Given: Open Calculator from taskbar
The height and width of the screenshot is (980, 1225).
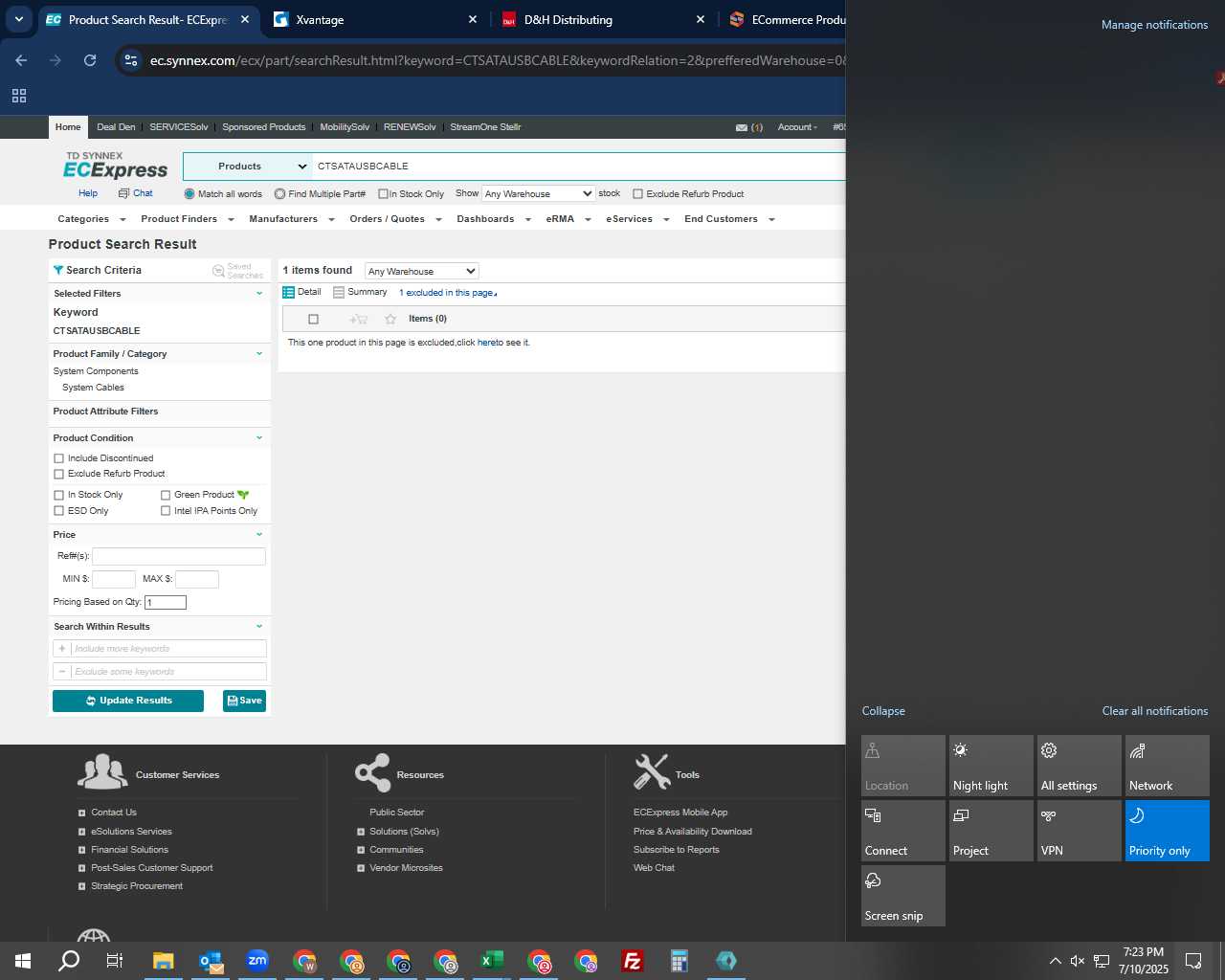Looking at the screenshot, I should (x=679, y=961).
